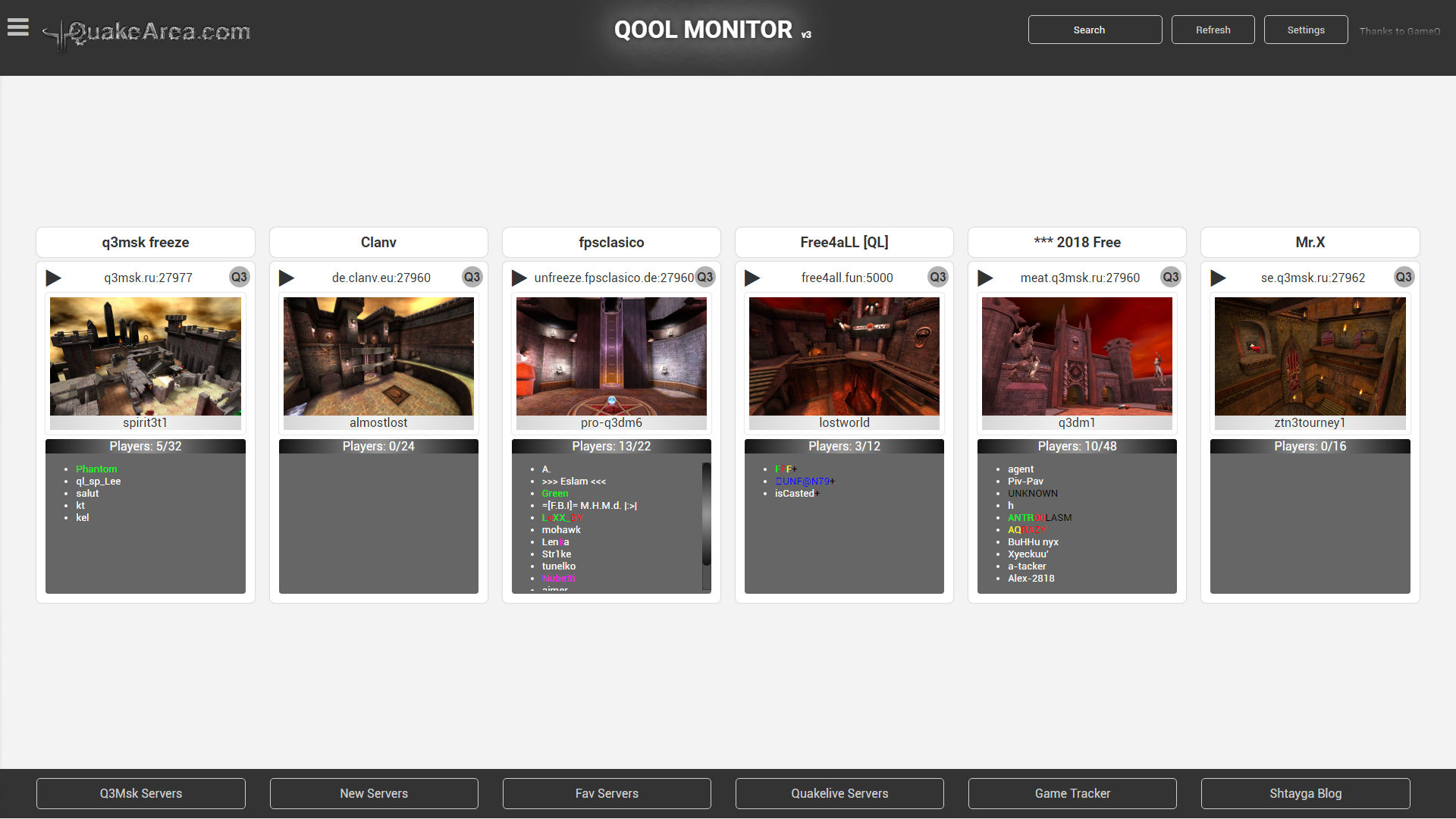Viewport: 1456px width, 819px height.
Task: Click the fpsclasico player list scrollbar
Action: click(x=706, y=516)
